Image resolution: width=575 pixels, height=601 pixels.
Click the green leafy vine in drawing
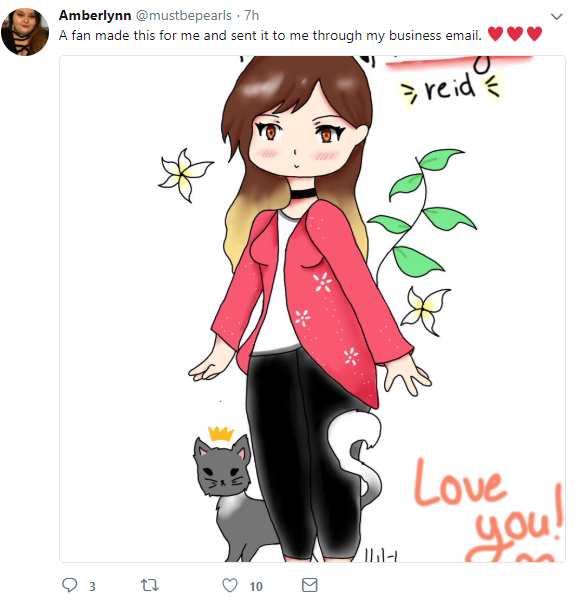pos(422,215)
